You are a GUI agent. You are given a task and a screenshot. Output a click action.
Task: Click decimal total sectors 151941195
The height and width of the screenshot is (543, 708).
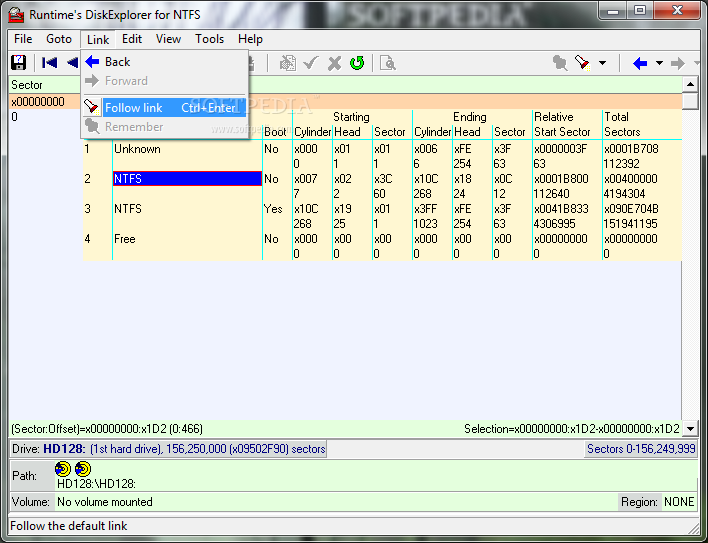630,224
